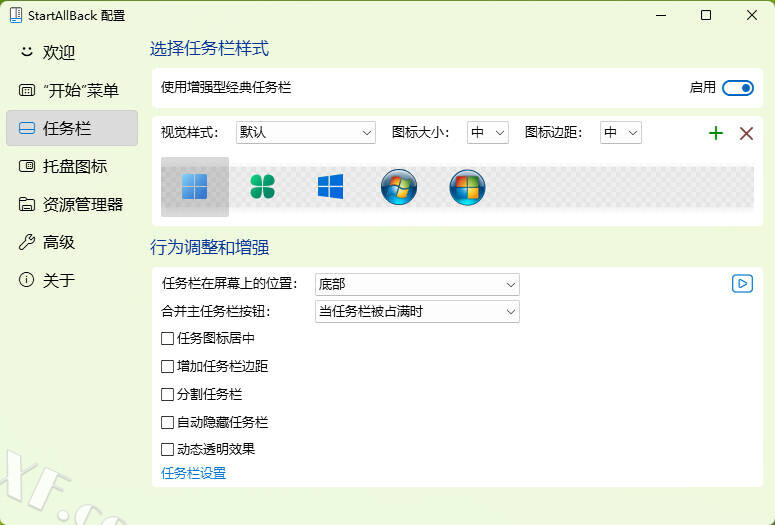
Task: Go to the 欢迎 page
Action: click(x=72, y=52)
